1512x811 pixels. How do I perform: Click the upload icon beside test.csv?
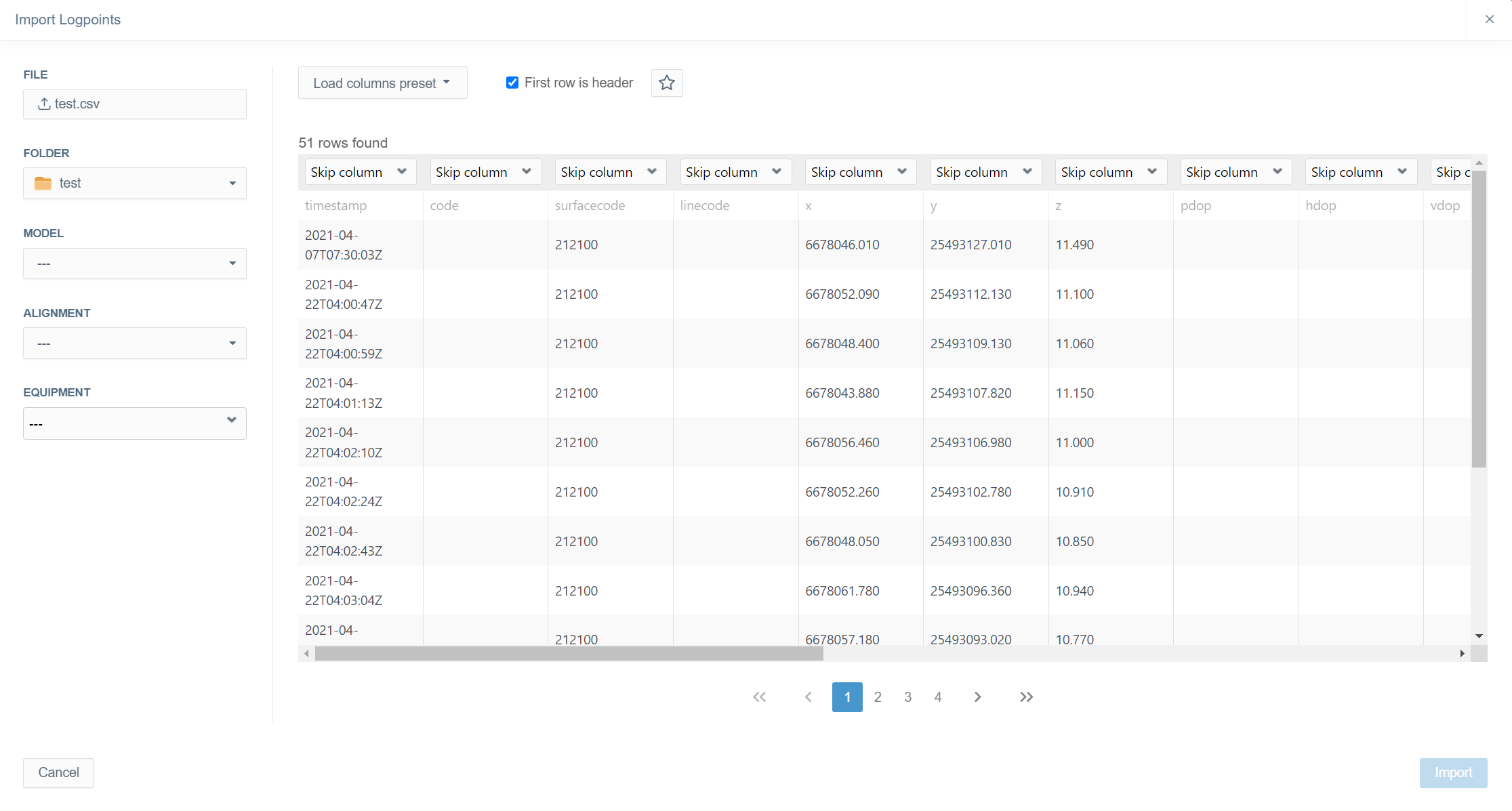pyautogui.click(x=44, y=104)
